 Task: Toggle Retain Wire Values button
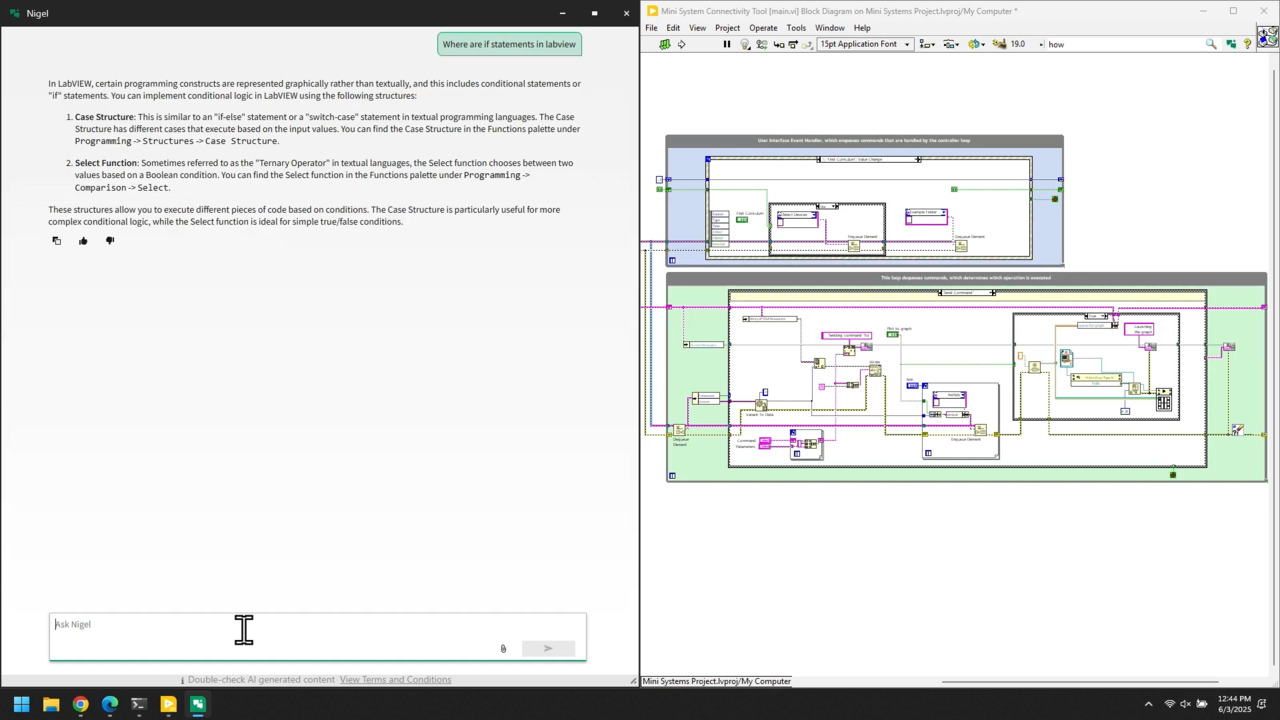(x=762, y=44)
